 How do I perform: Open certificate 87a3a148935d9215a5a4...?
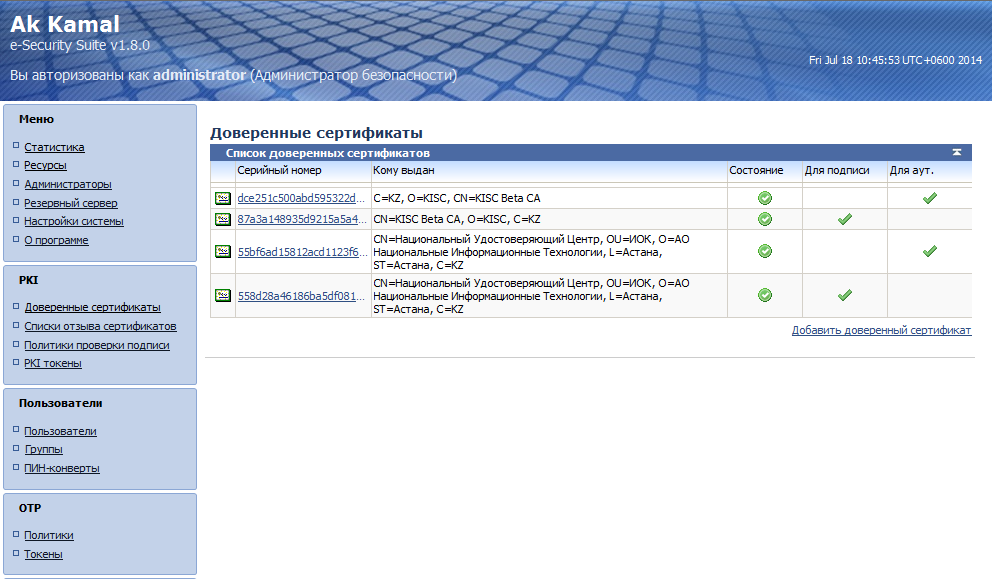pyautogui.click(x=302, y=219)
